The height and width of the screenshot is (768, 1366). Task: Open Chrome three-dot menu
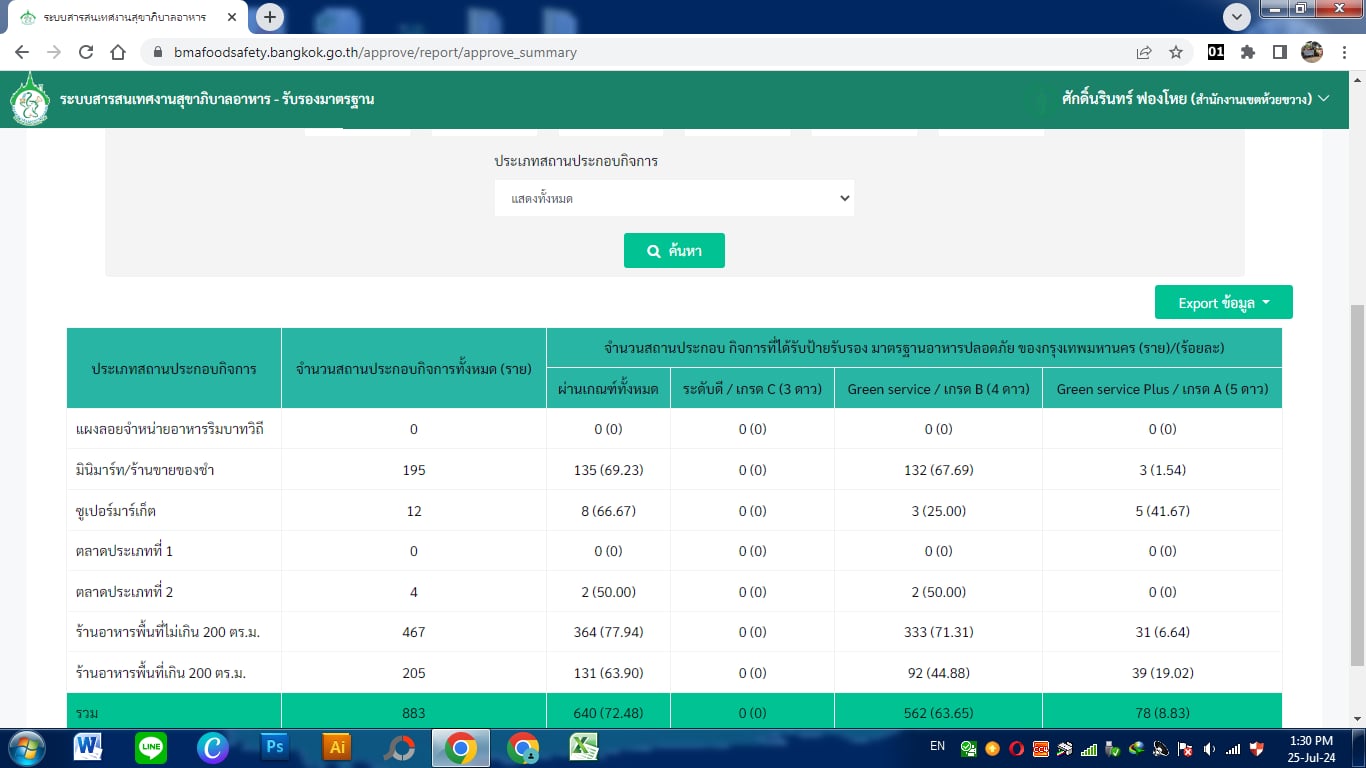(1343, 52)
